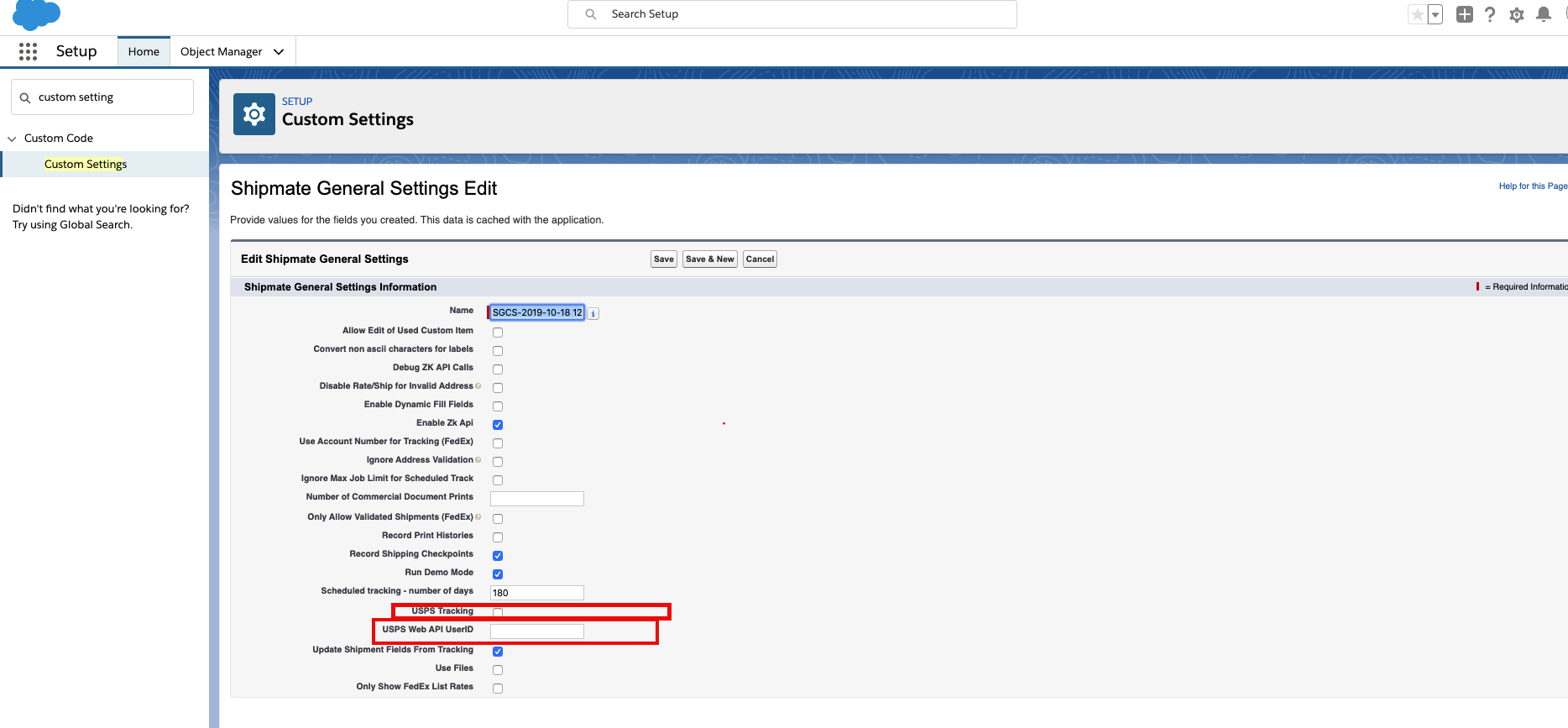Image resolution: width=1568 pixels, height=728 pixels.
Task: Click the Custom Settings gear header icon
Action: (x=254, y=114)
